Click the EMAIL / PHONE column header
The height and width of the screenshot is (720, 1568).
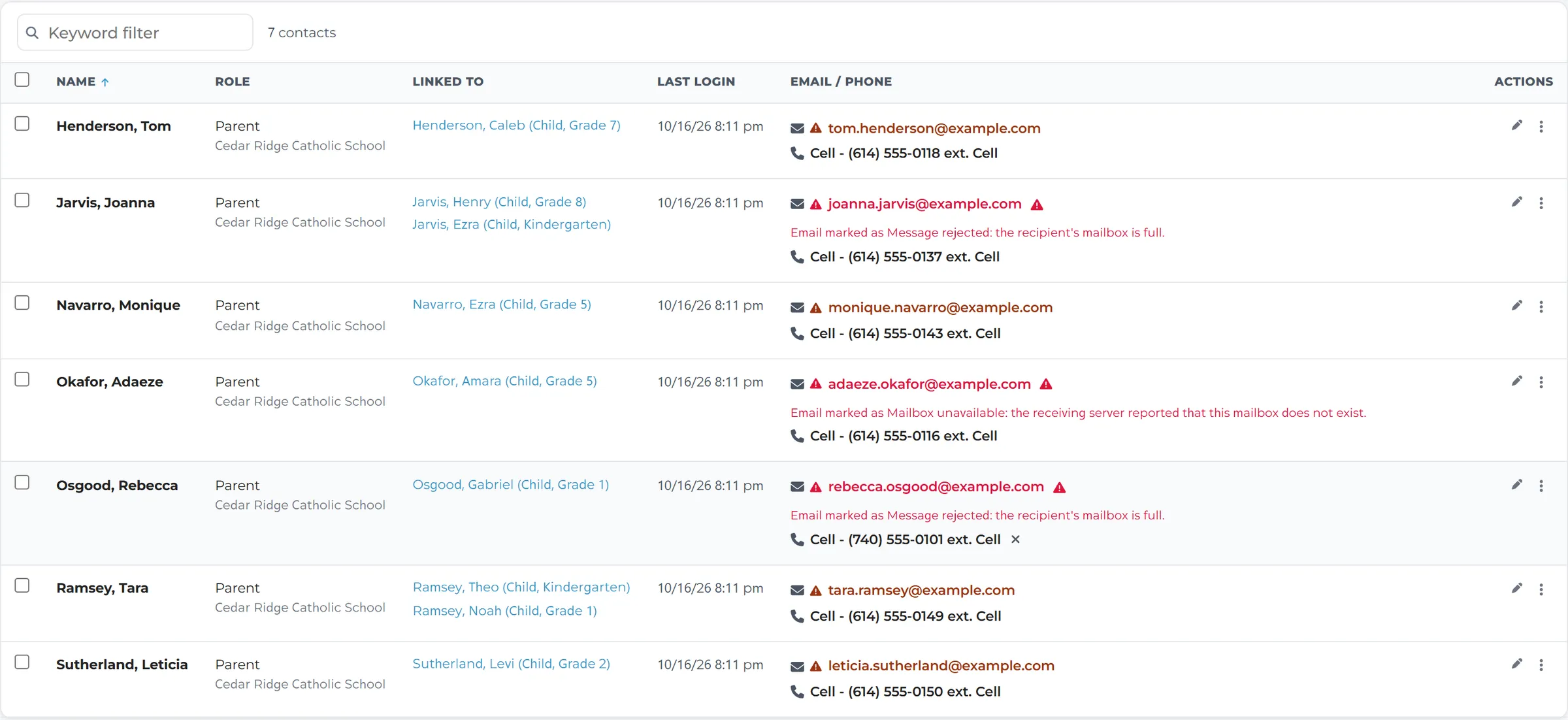click(x=841, y=82)
